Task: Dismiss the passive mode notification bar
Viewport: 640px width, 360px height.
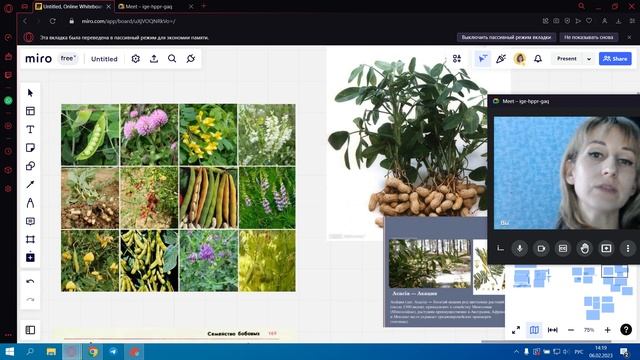Action: coord(629,37)
